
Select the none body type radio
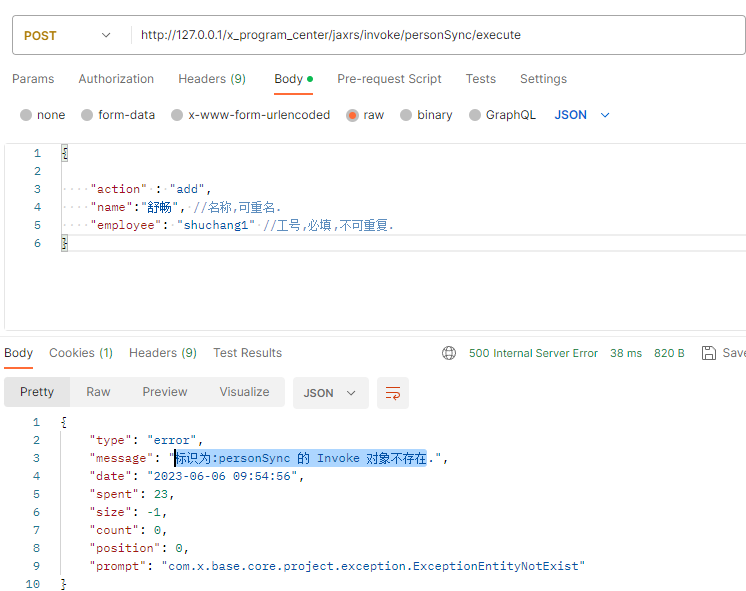26,115
